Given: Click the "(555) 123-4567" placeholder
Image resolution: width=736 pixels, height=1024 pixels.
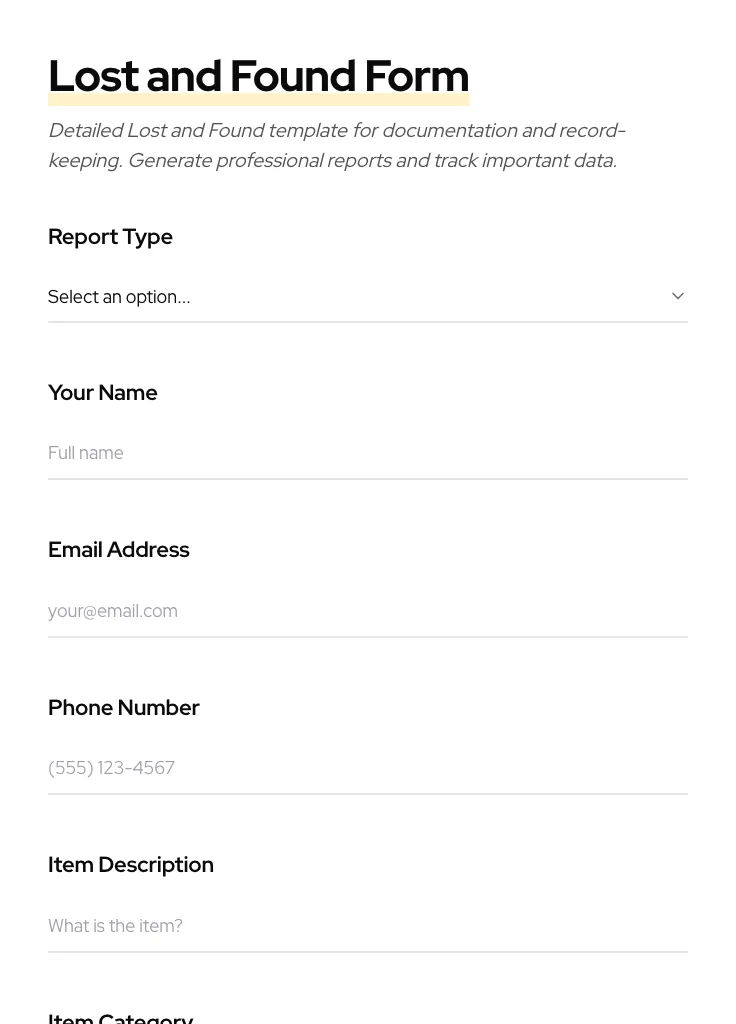Looking at the screenshot, I should (111, 768).
